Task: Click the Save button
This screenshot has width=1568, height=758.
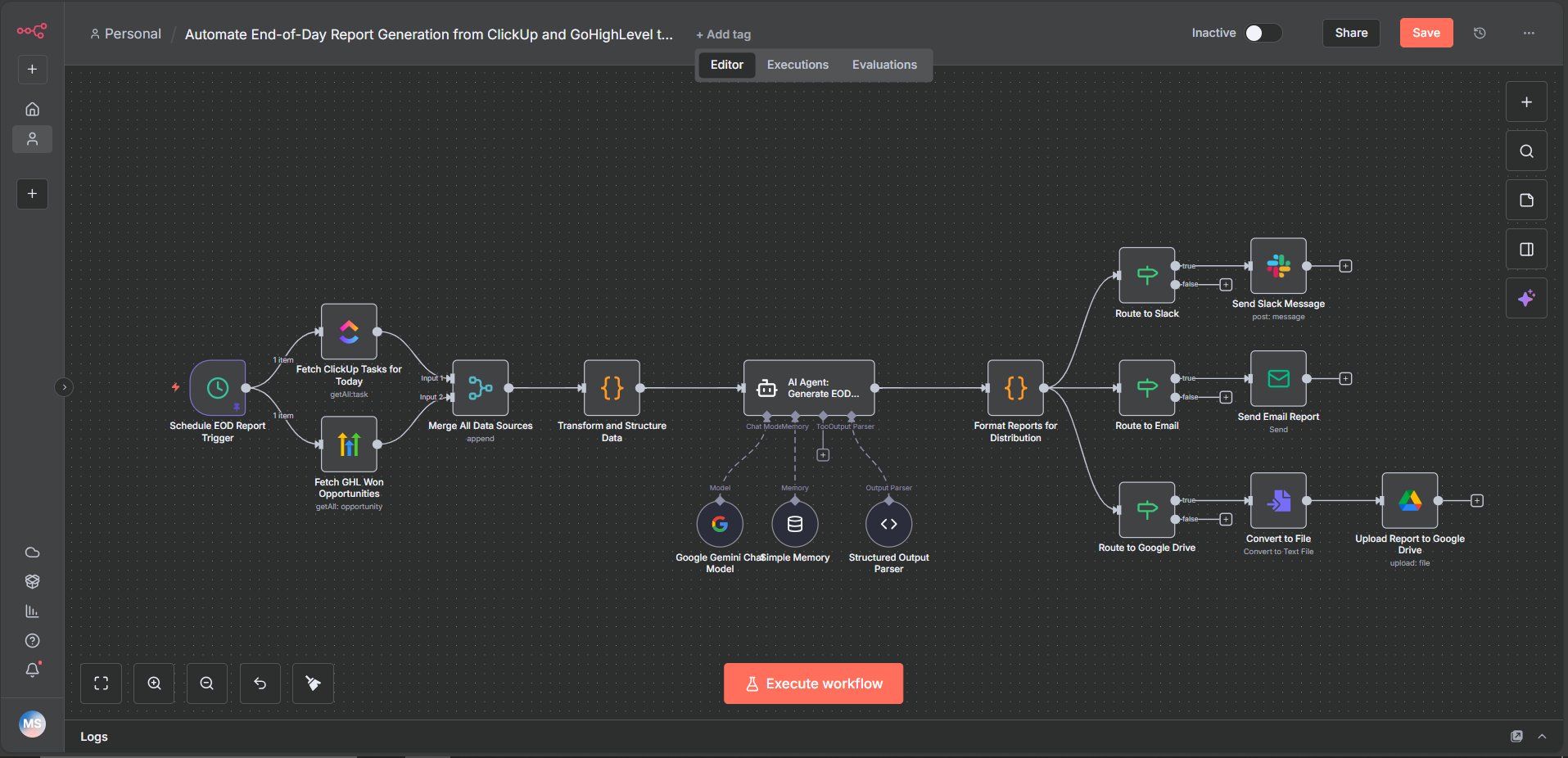Action: coord(1426,33)
